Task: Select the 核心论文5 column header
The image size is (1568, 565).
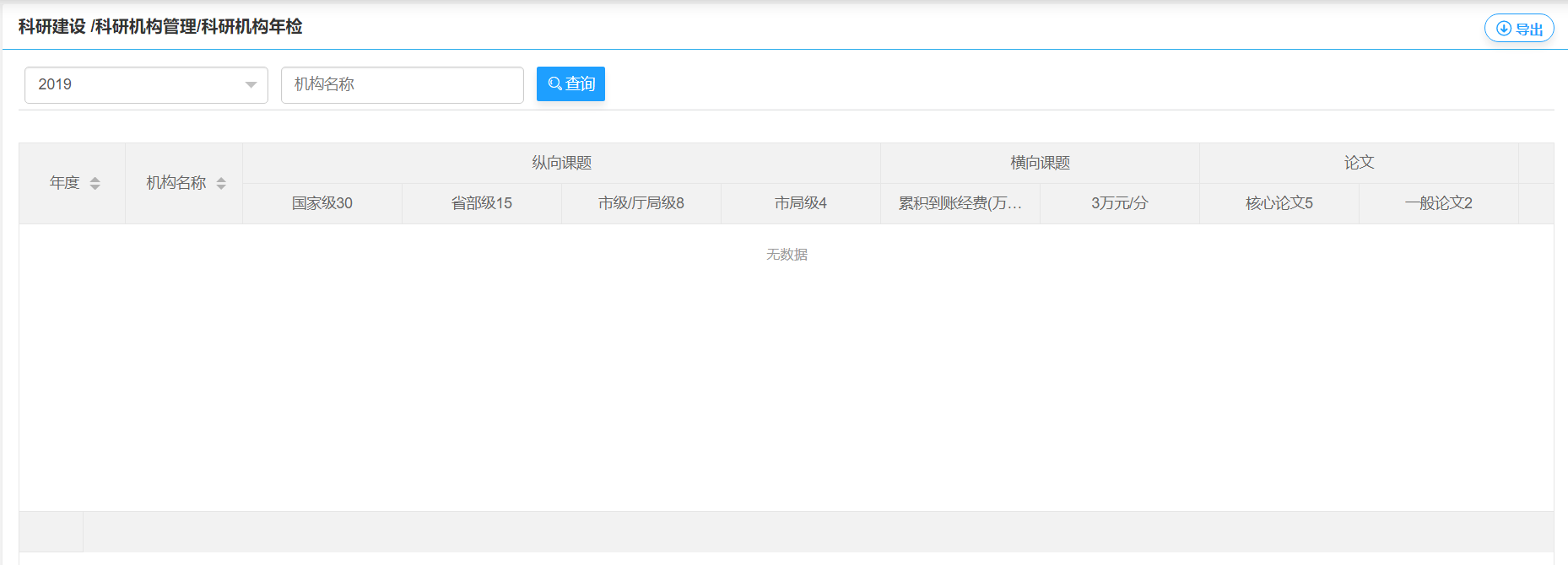Action: pos(1279,203)
